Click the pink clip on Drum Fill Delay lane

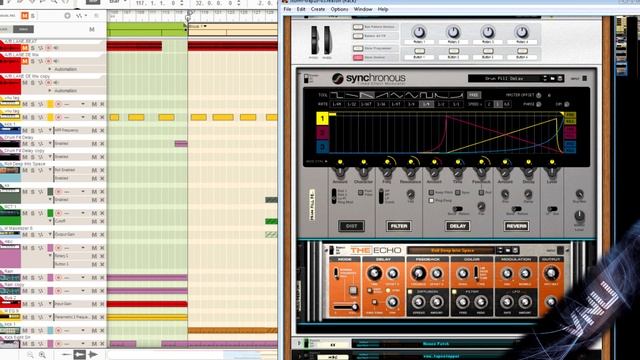pos(181,144)
